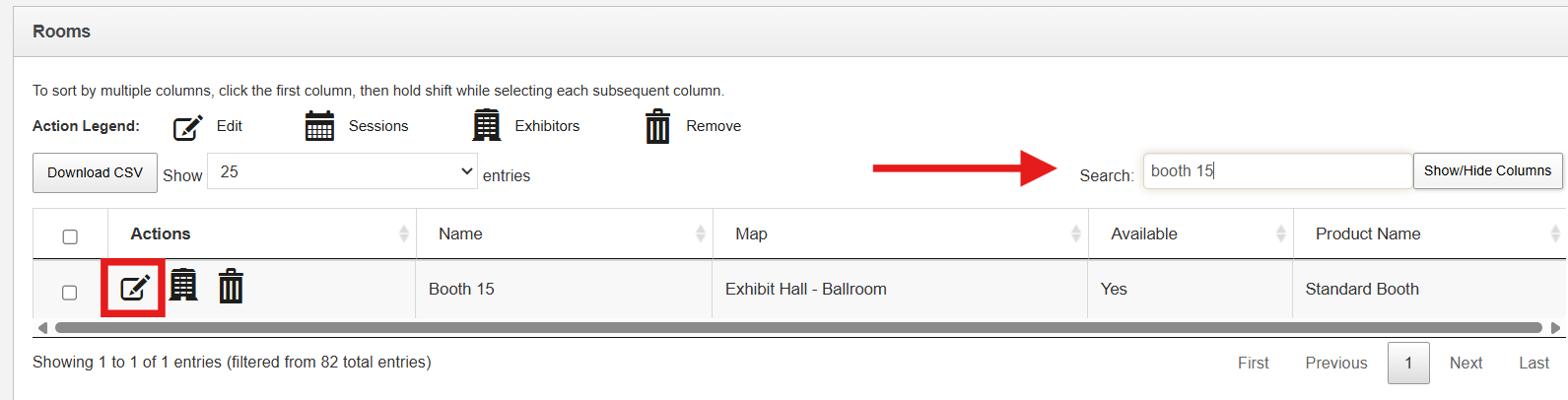Toggle the select-all checkbox in table header
The height and width of the screenshot is (400, 1568).
[x=70, y=236]
